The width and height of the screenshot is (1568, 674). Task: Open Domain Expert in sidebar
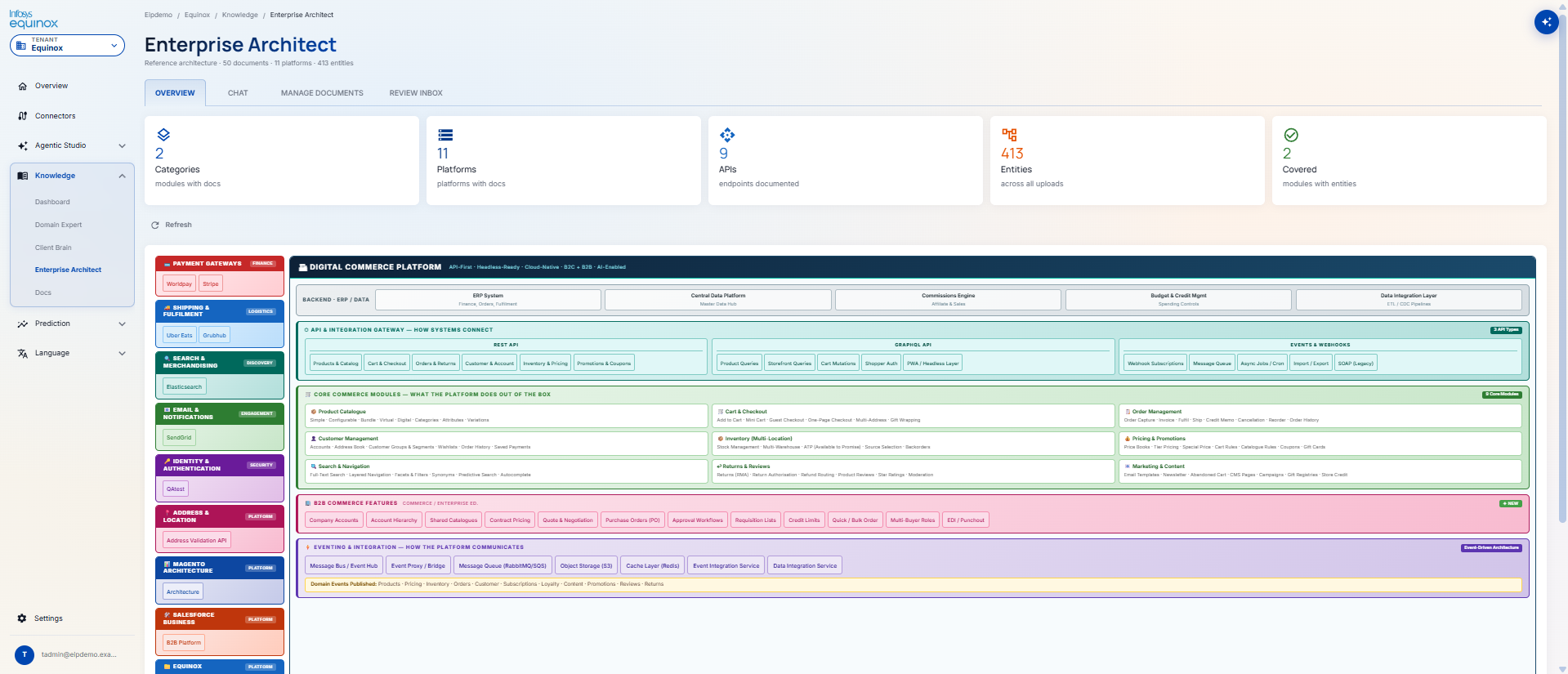click(58, 225)
